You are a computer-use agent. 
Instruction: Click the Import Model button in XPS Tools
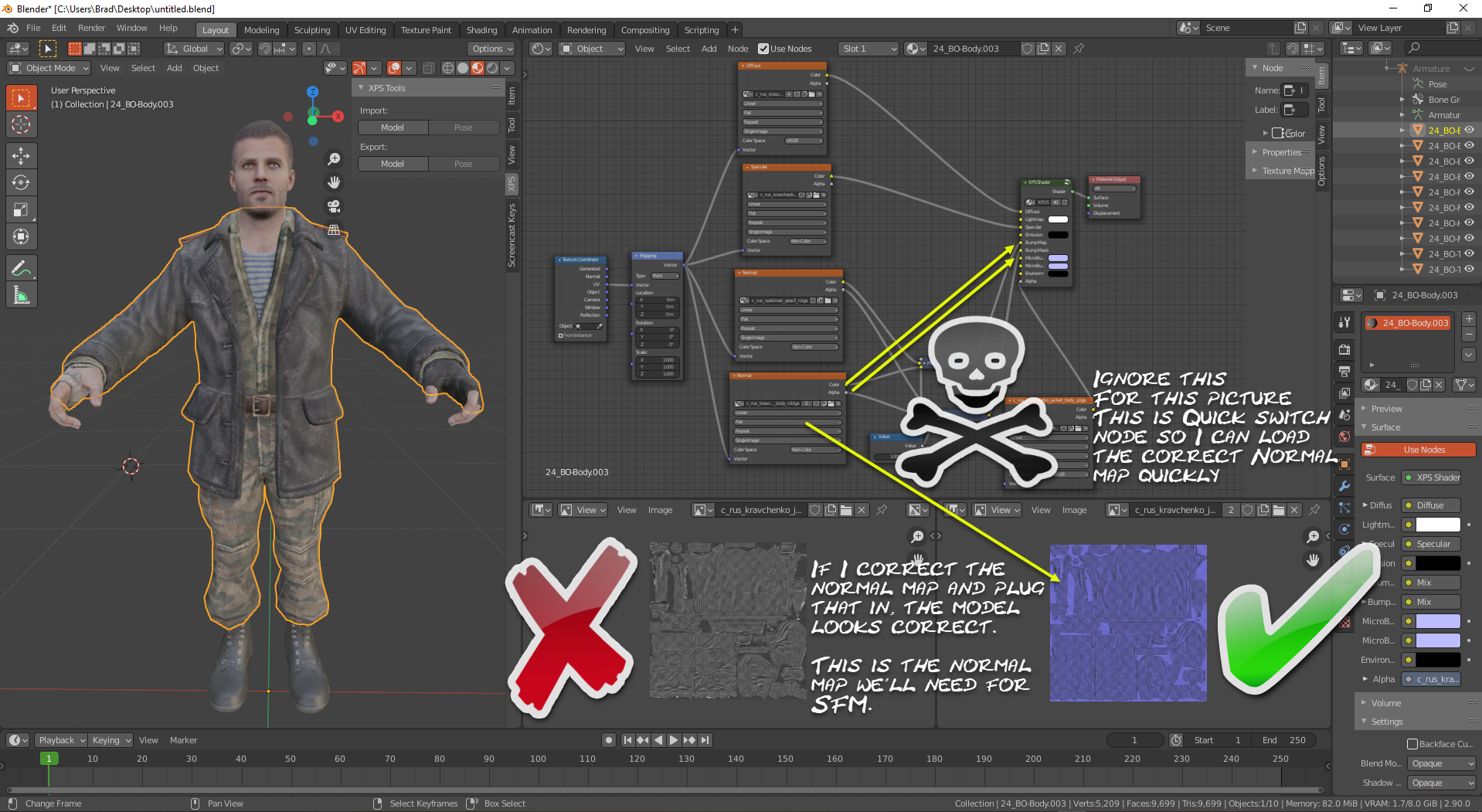click(x=393, y=127)
